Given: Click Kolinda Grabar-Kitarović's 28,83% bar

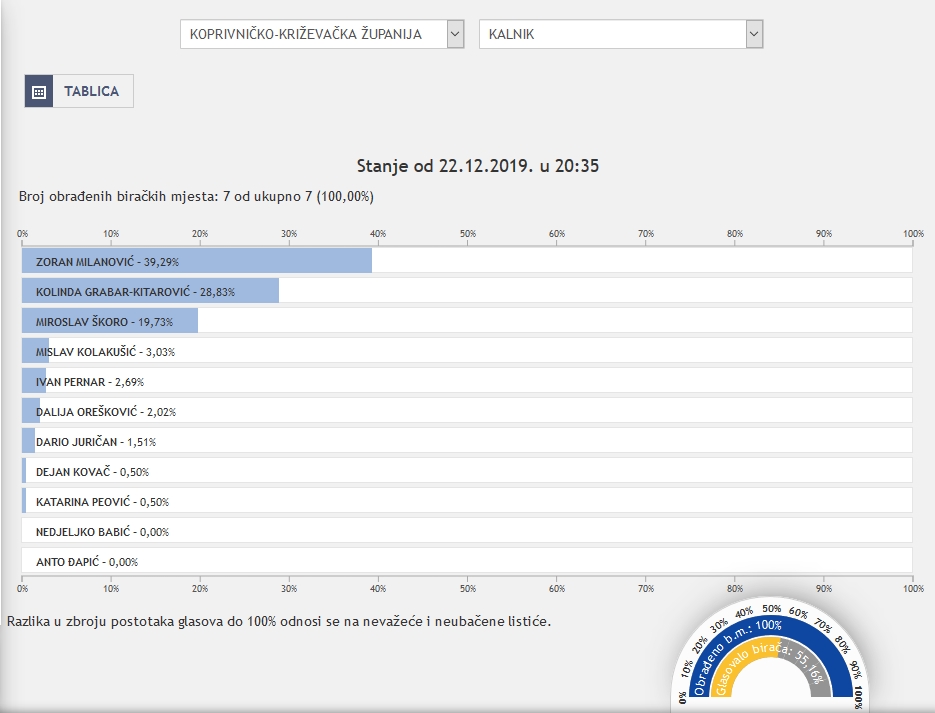Looking at the screenshot, I should 150,291.
